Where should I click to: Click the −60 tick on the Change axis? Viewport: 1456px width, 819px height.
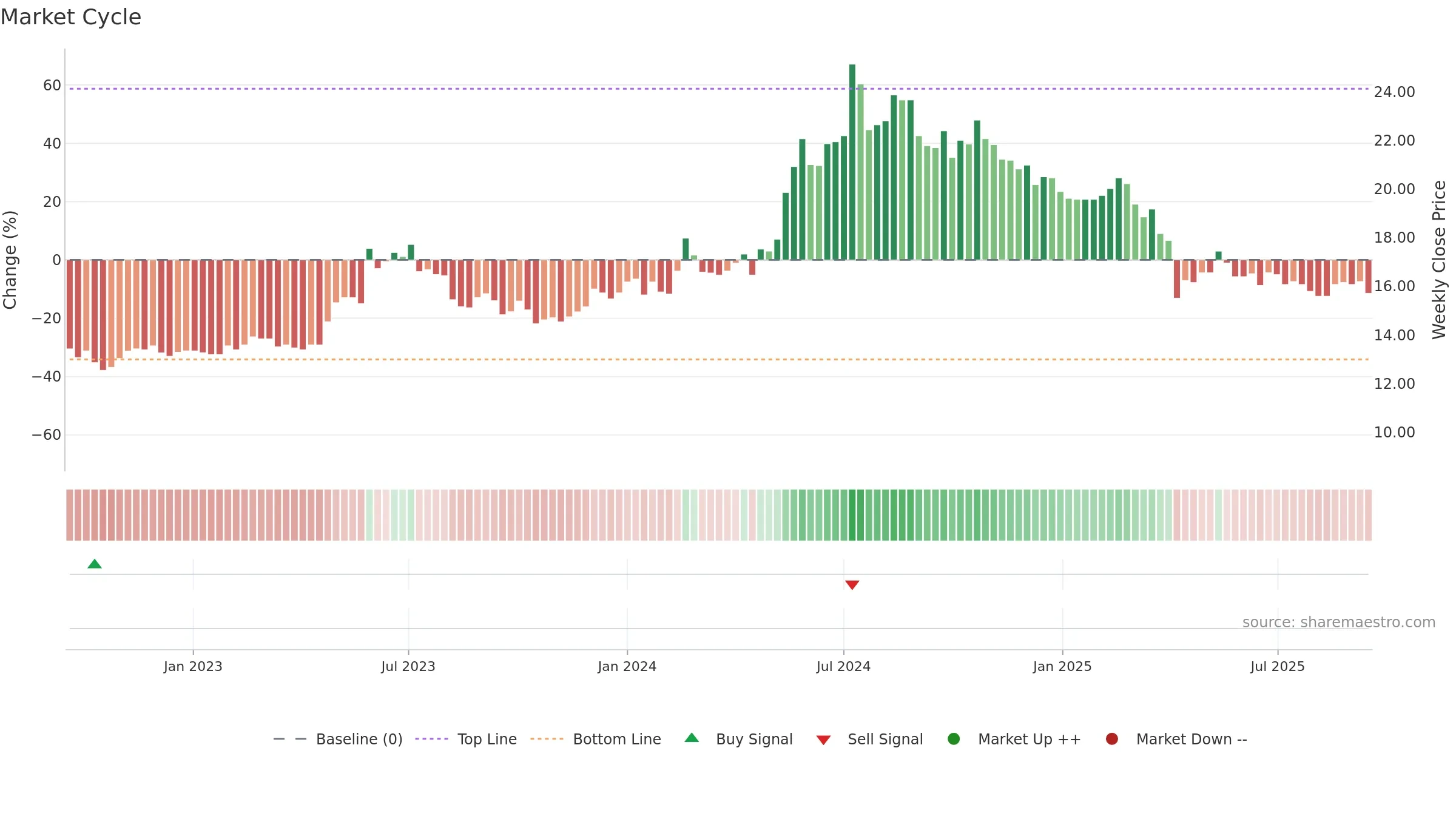[47, 435]
